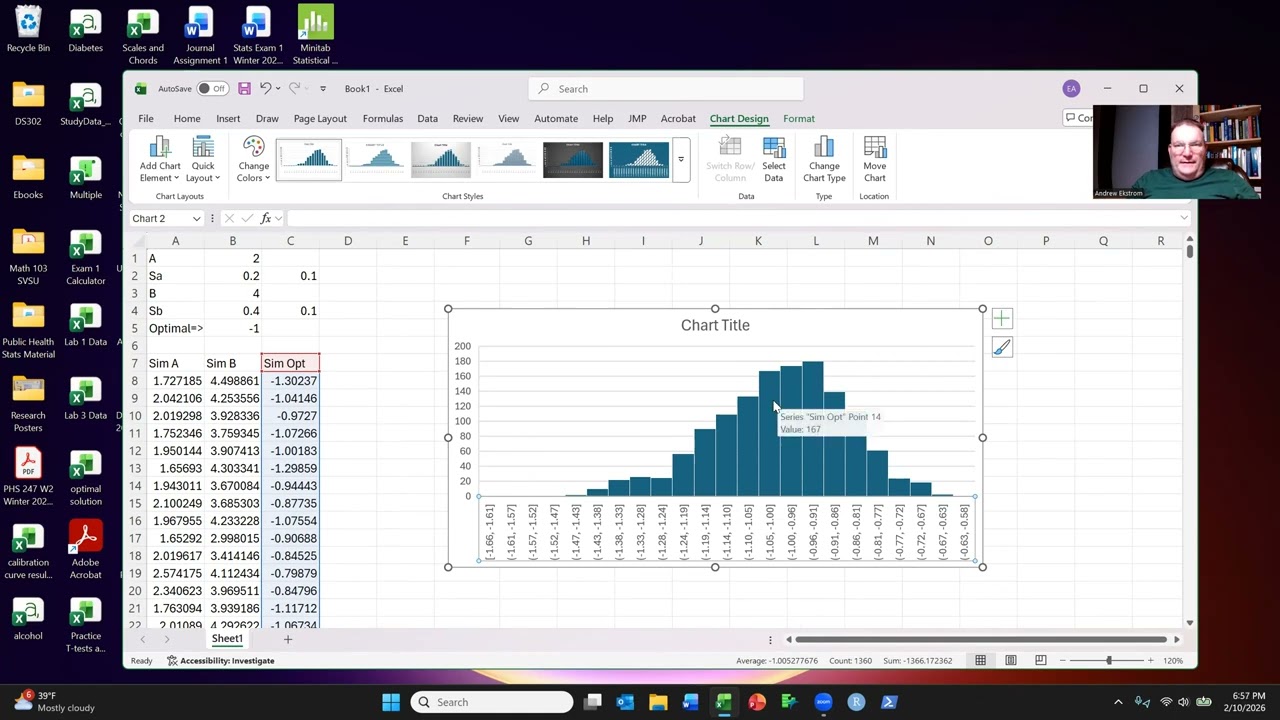
Task: Expand the formula bar chevron
Action: coord(1184,218)
